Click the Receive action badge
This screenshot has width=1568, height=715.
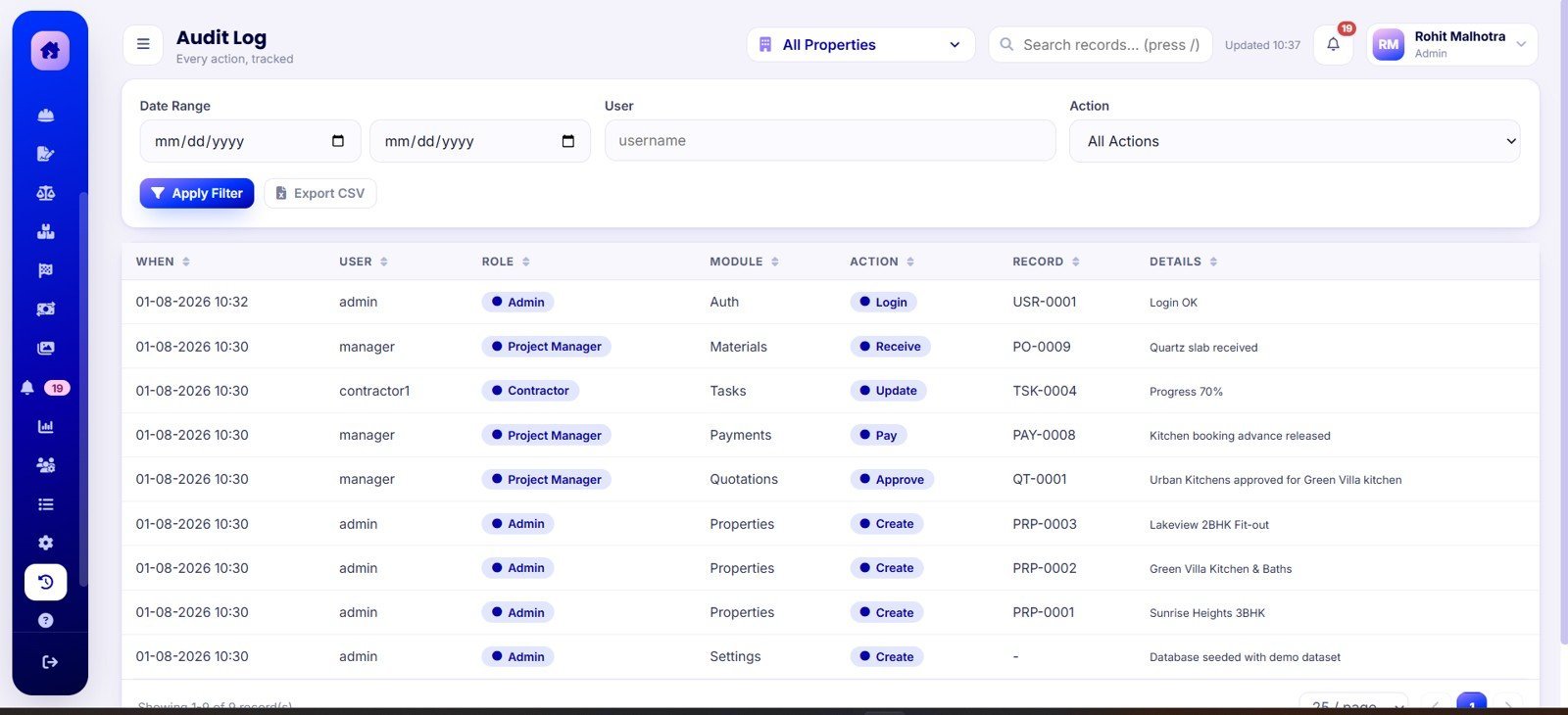pyautogui.click(x=890, y=347)
